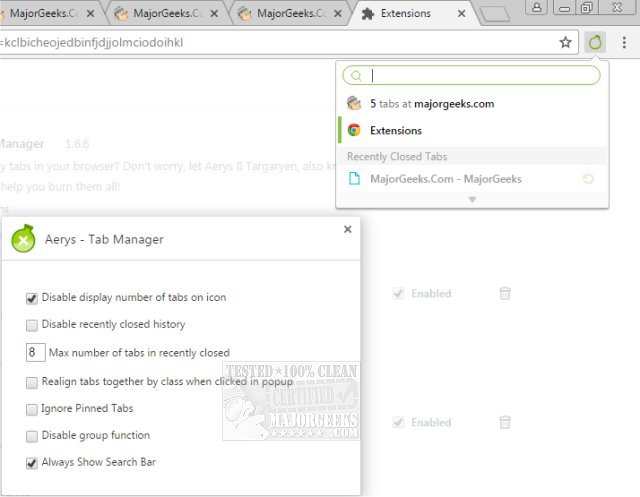Image resolution: width=640 pixels, height=497 pixels.
Task: Click the green Aerys logo in the options dialog
Action: pos(23,239)
